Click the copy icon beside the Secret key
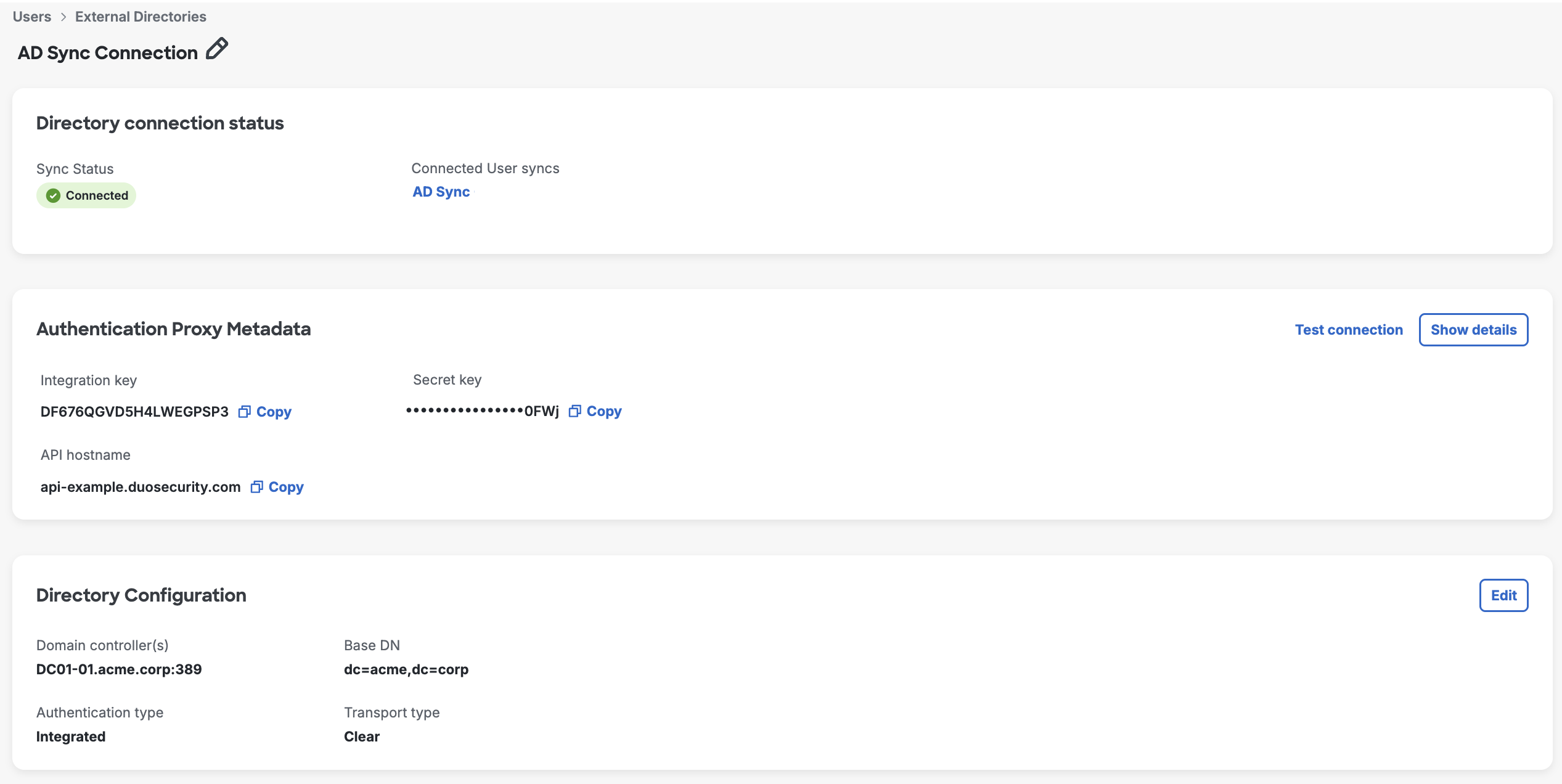Image resolution: width=1562 pixels, height=784 pixels. coord(575,411)
